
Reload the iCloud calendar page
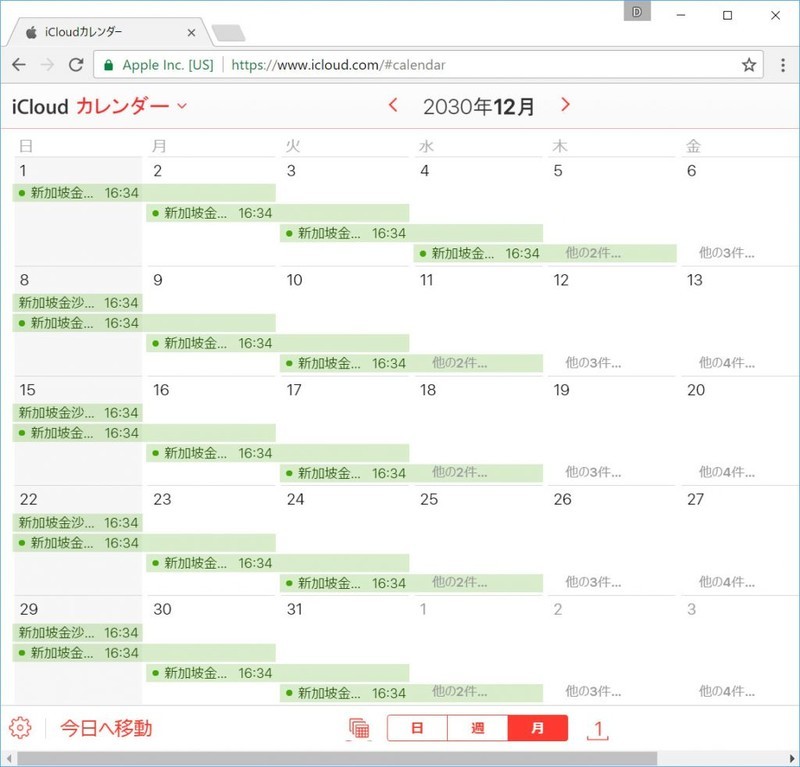[x=76, y=65]
